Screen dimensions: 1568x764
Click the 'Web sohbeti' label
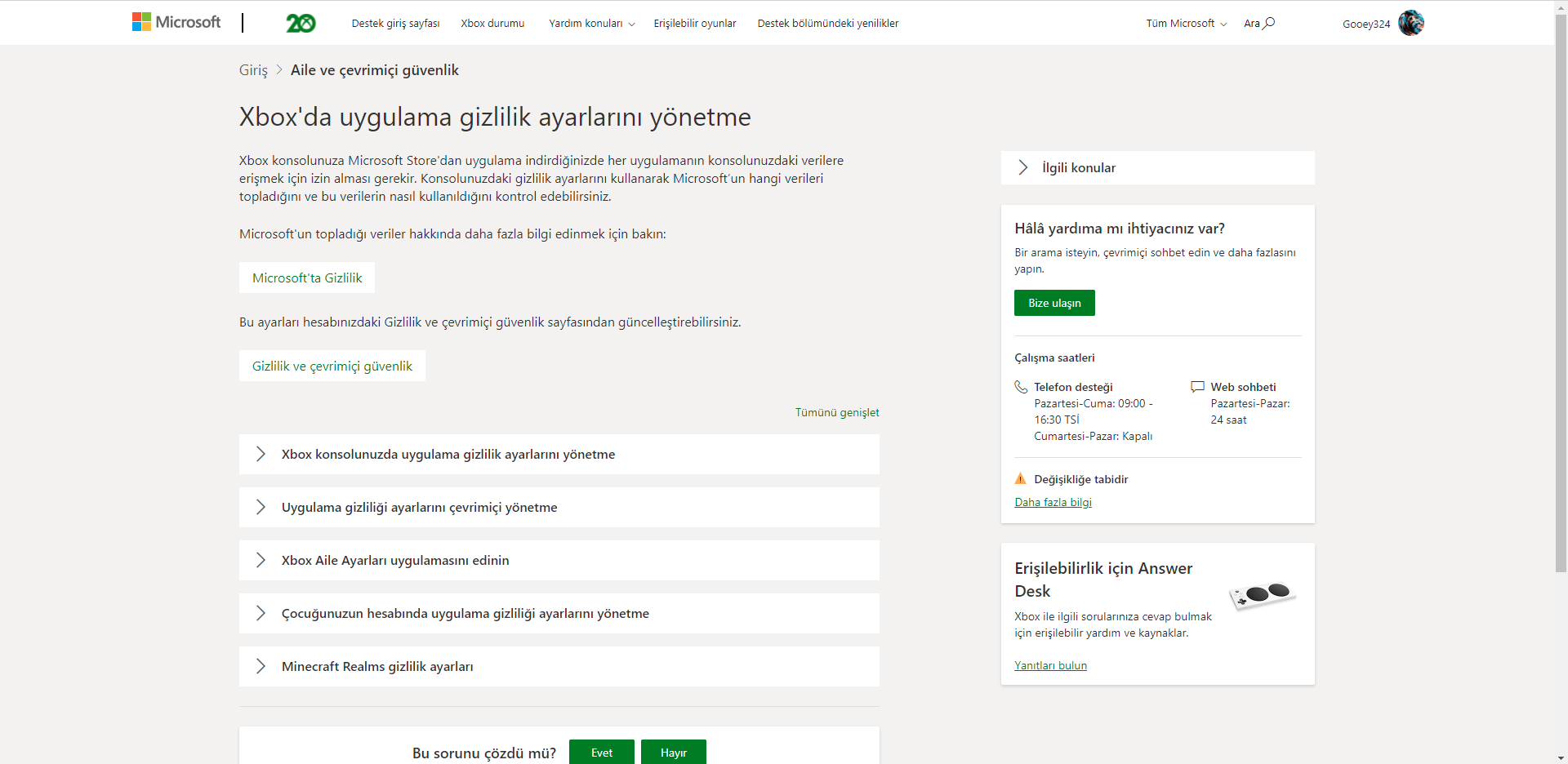coord(1243,387)
